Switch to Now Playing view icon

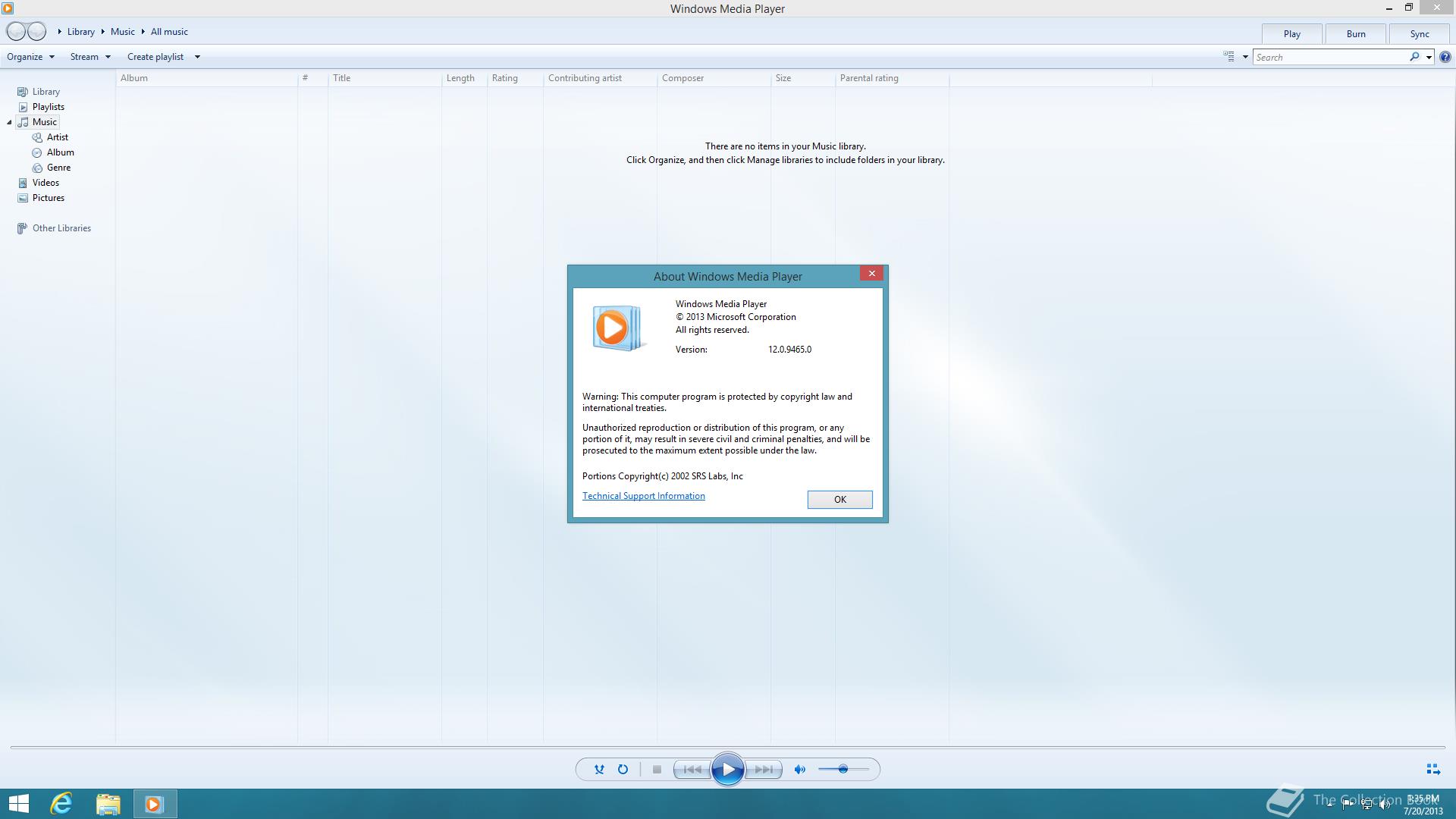tap(1432, 769)
